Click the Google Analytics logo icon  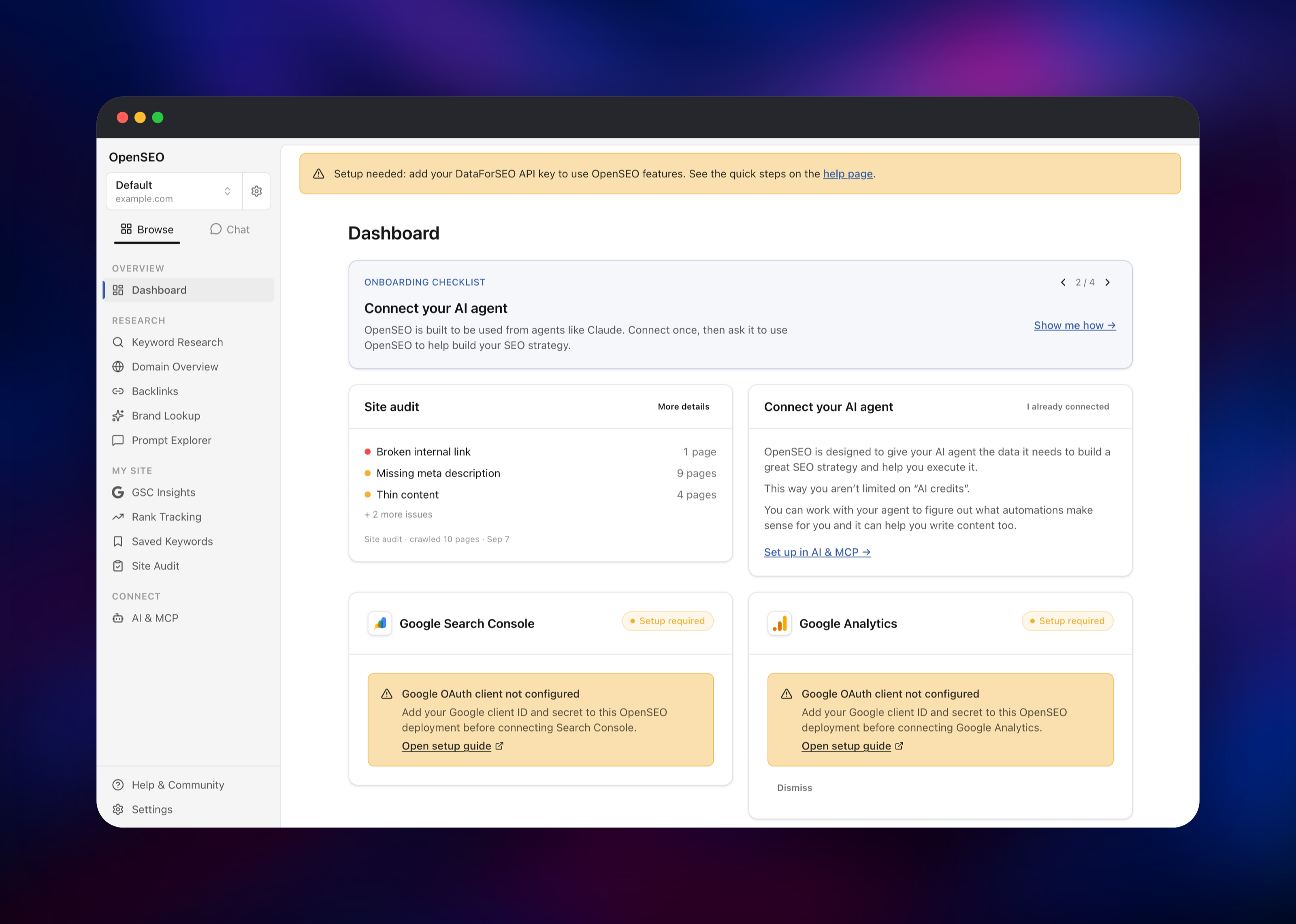pyautogui.click(x=780, y=623)
